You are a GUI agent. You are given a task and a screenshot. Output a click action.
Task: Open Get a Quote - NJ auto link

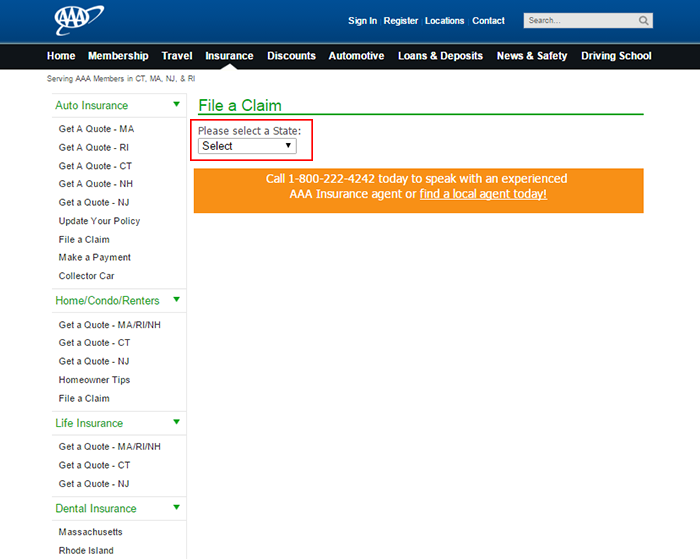(94, 203)
